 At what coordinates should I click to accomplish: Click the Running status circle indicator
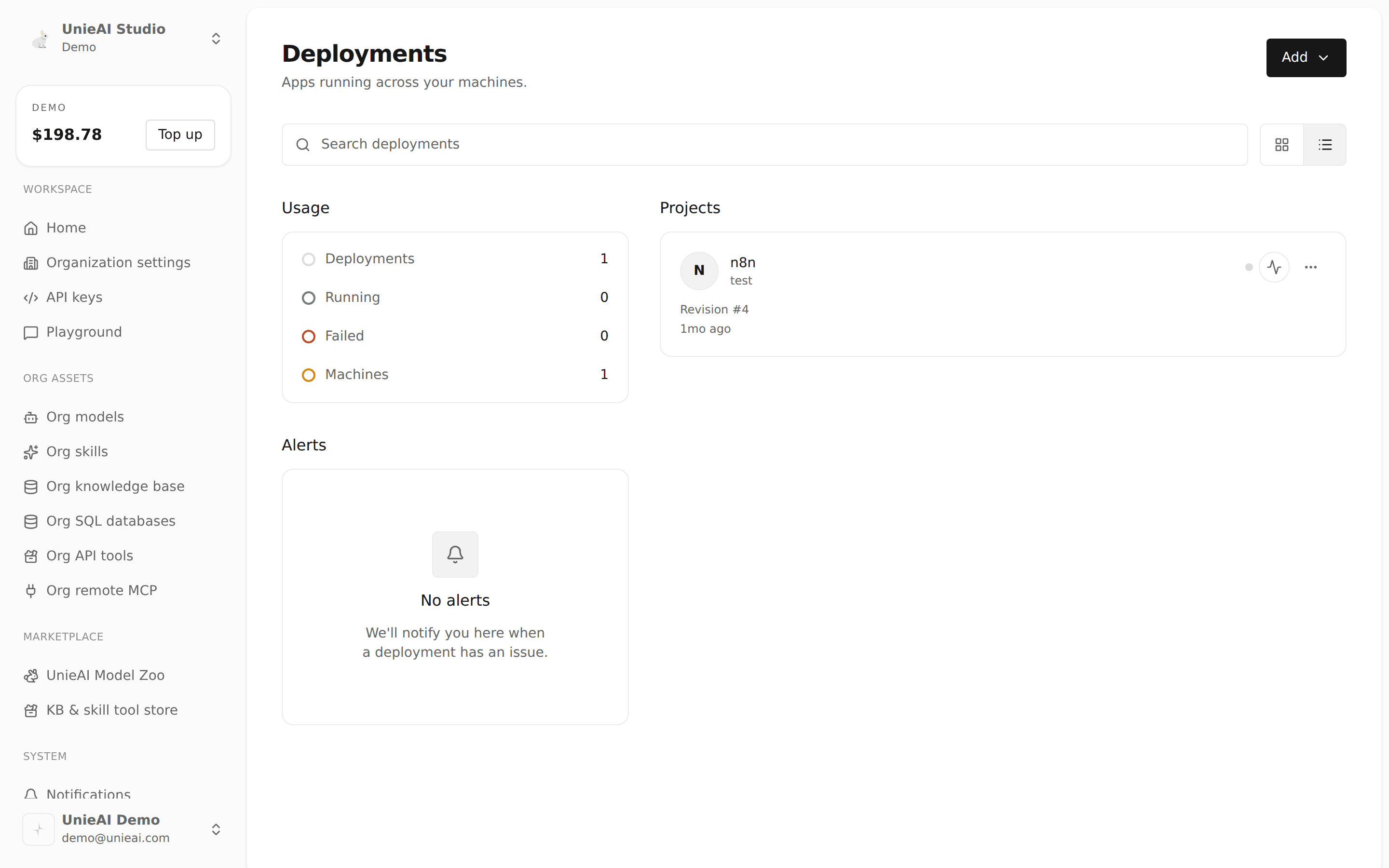point(309,298)
